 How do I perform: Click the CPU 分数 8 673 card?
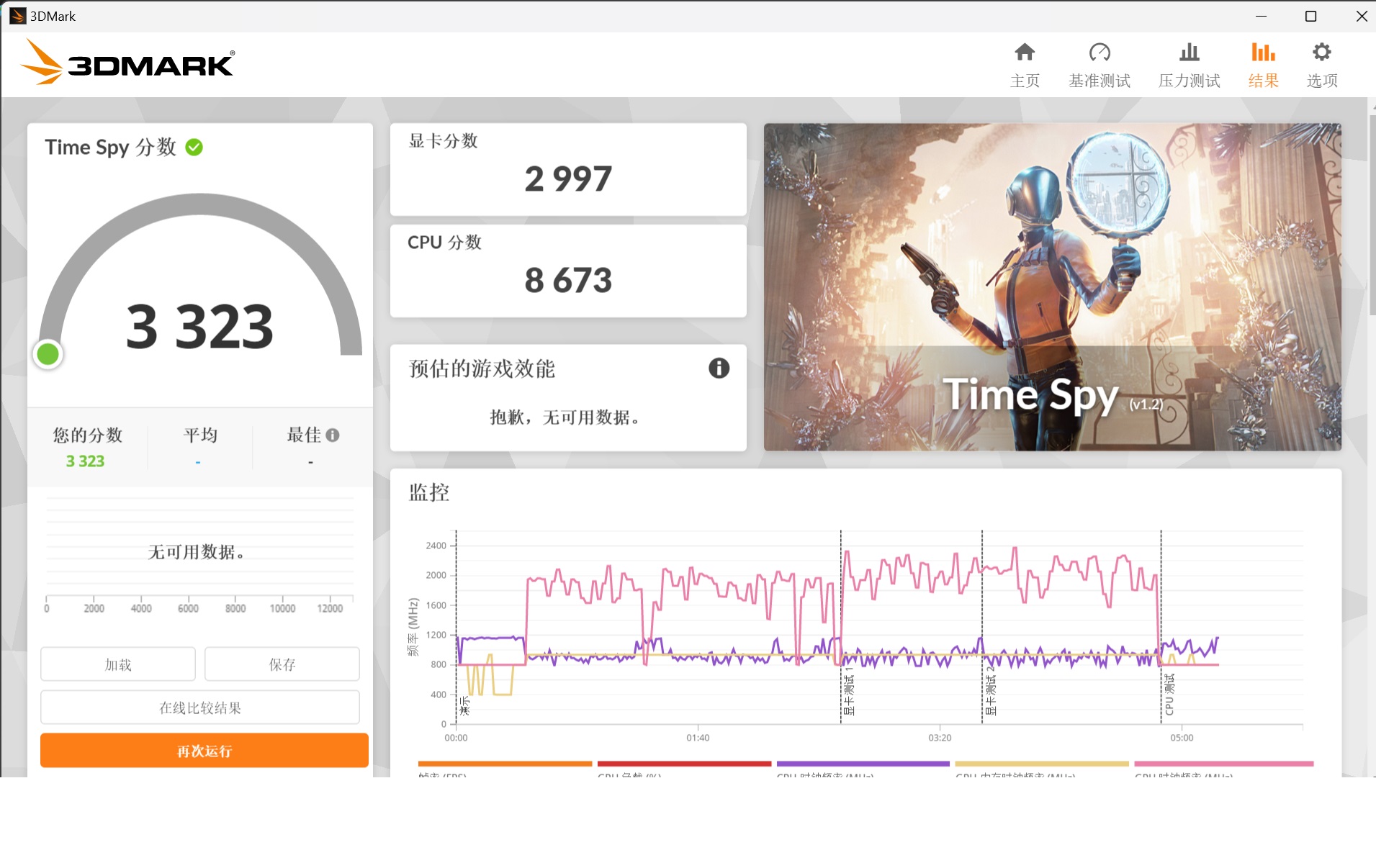pos(568,271)
